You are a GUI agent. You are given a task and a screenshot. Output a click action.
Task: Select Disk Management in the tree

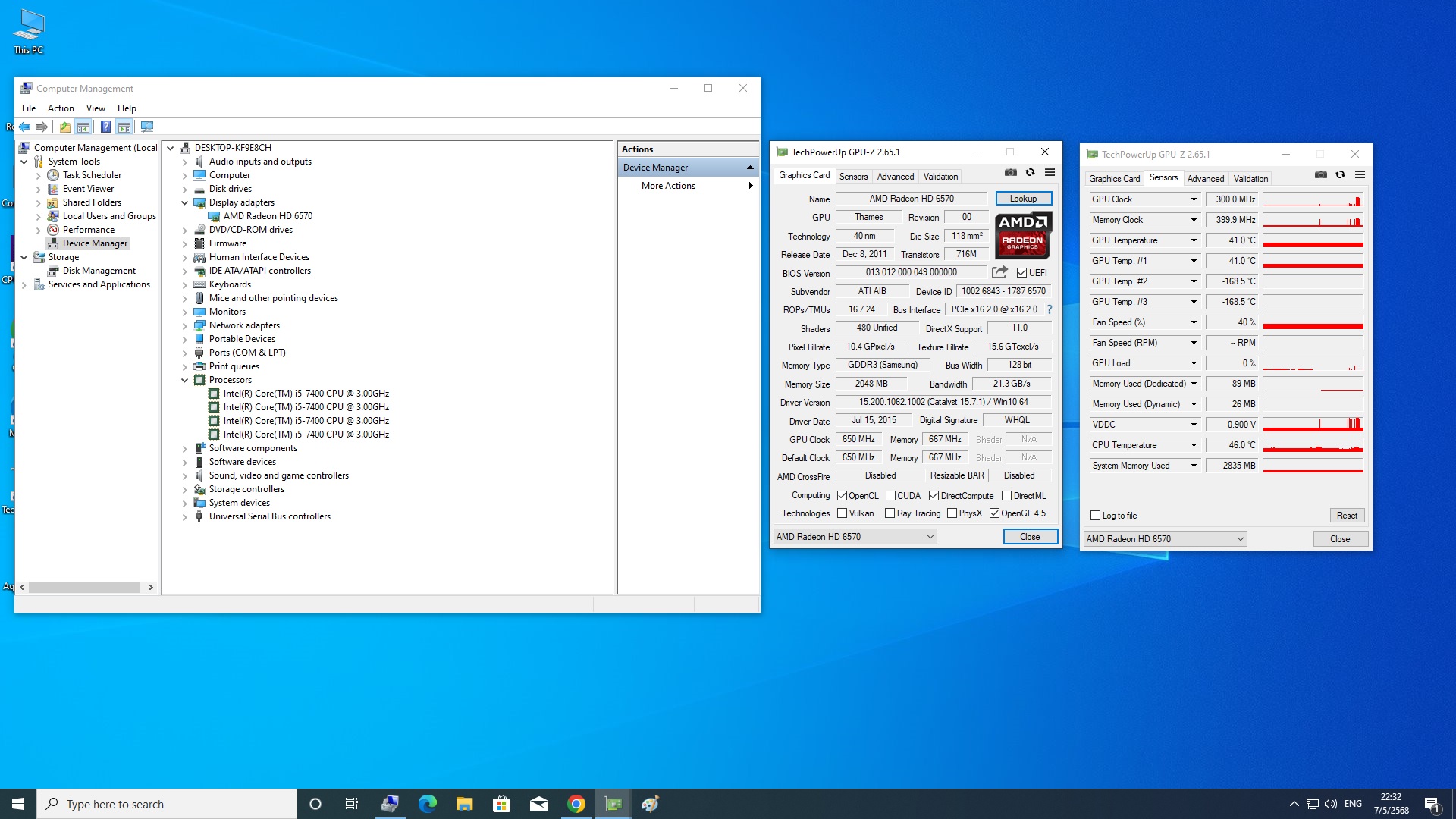(99, 271)
